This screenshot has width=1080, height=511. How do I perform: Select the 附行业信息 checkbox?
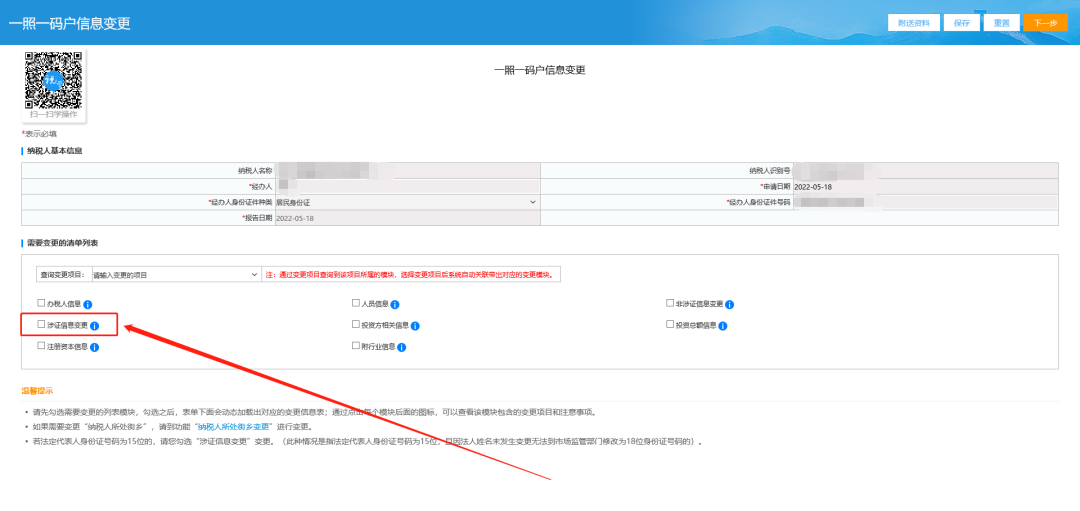tap(355, 345)
